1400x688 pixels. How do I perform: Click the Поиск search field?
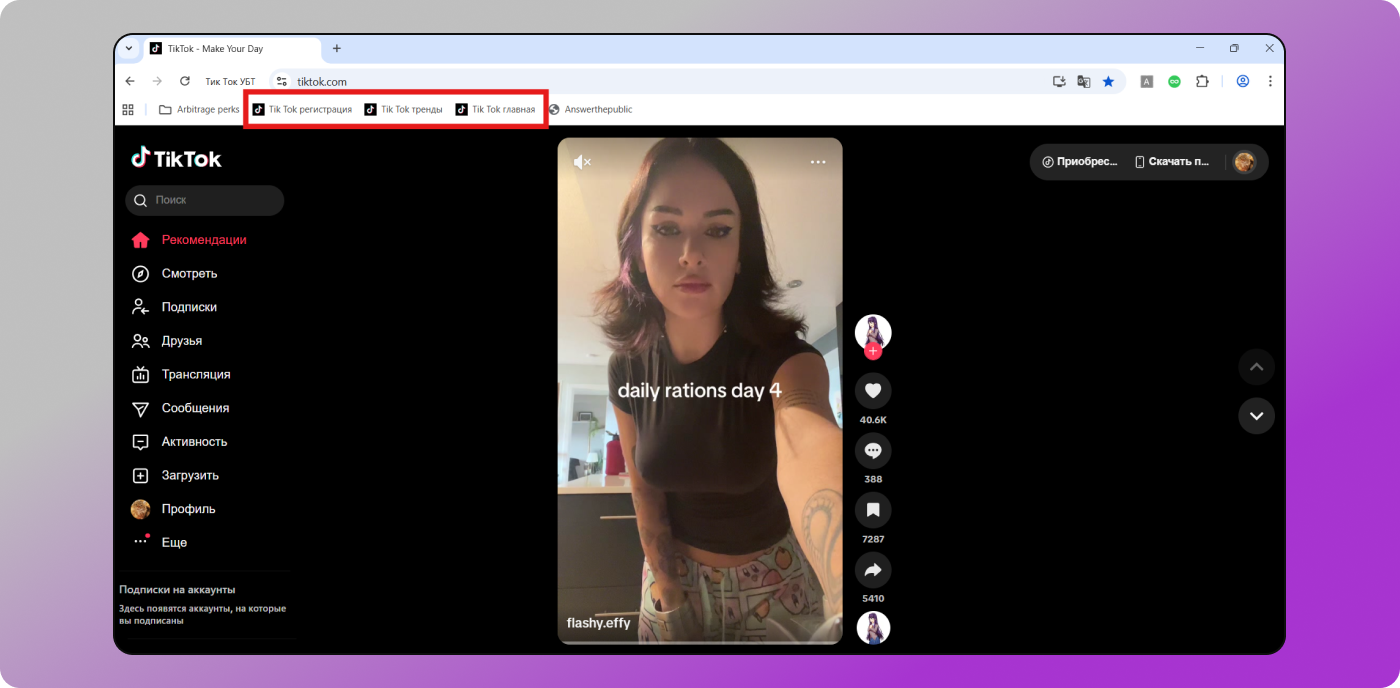tap(205, 200)
